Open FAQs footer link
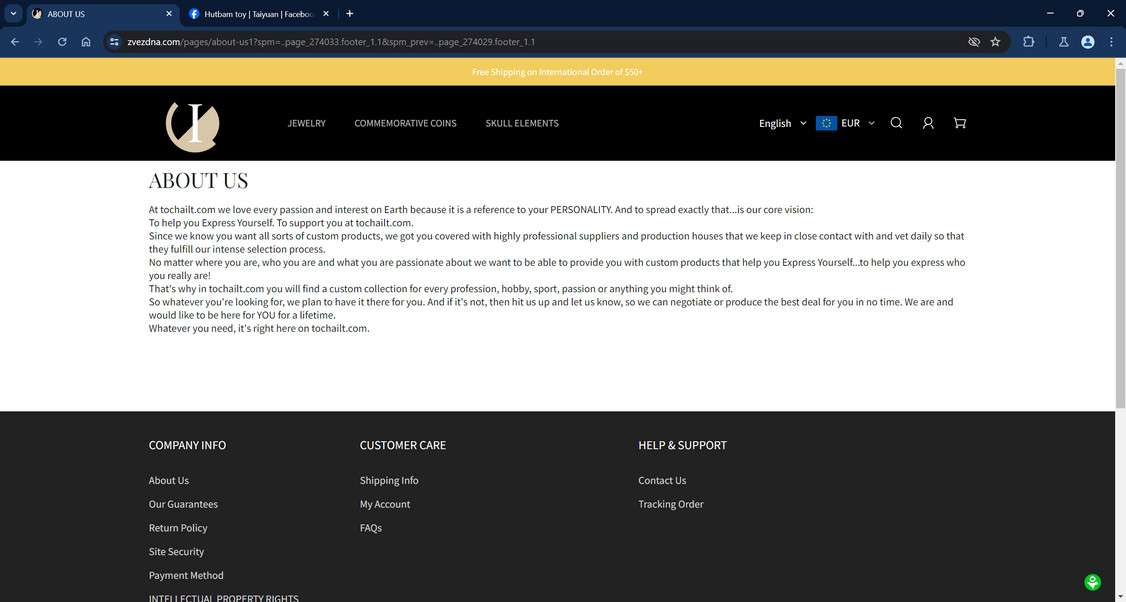The height and width of the screenshot is (602, 1126). pyautogui.click(x=371, y=527)
